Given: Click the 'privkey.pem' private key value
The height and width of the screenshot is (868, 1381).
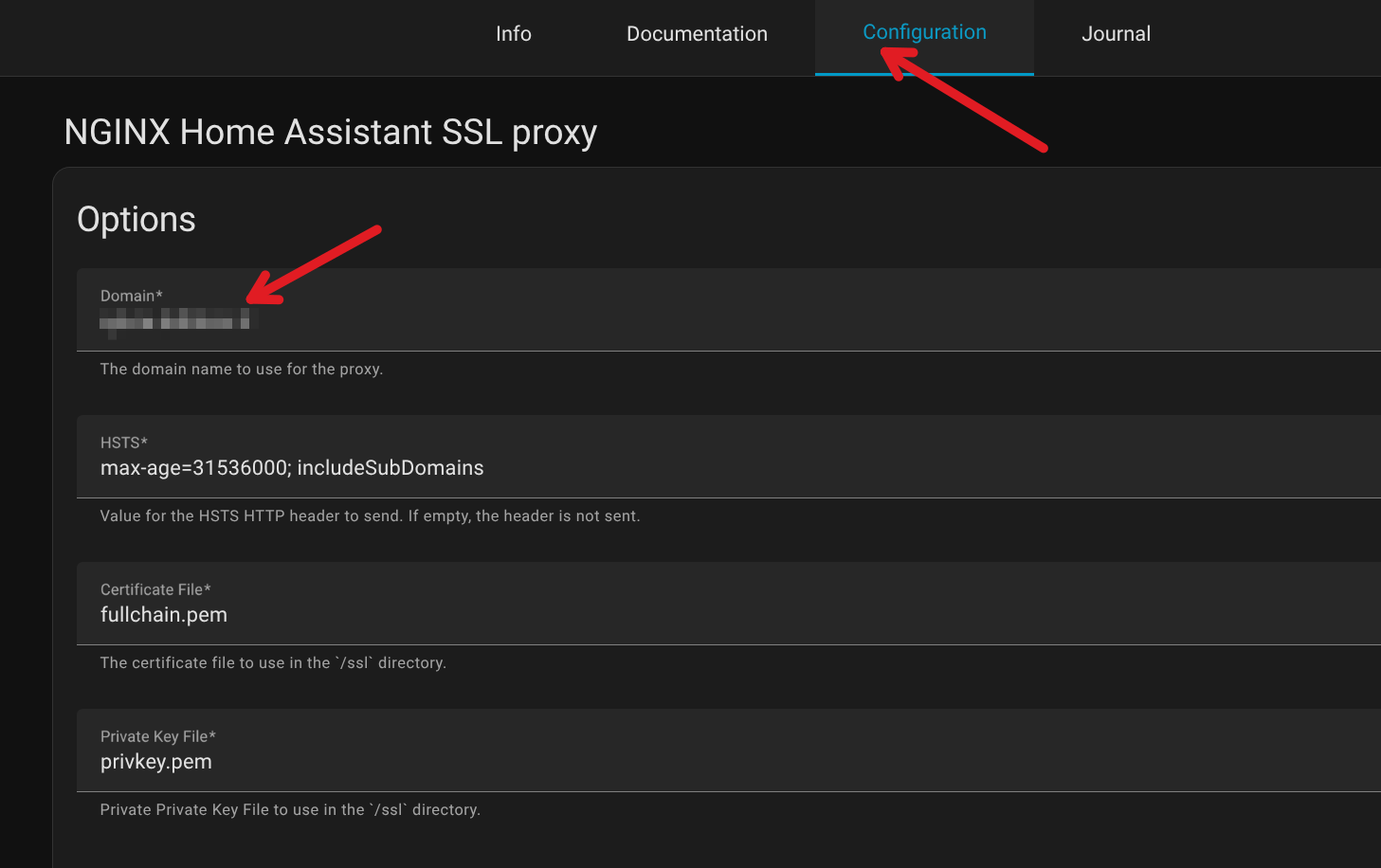Looking at the screenshot, I should click(156, 762).
